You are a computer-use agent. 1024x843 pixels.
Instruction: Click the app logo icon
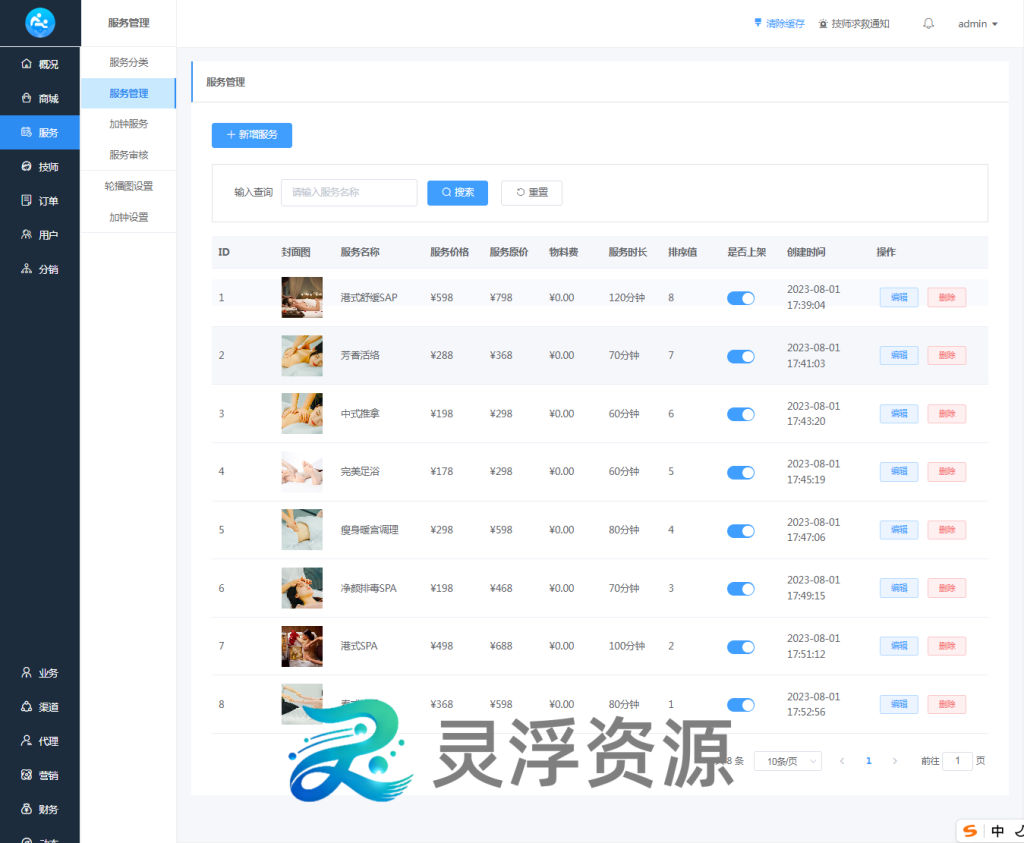coord(40,23)
